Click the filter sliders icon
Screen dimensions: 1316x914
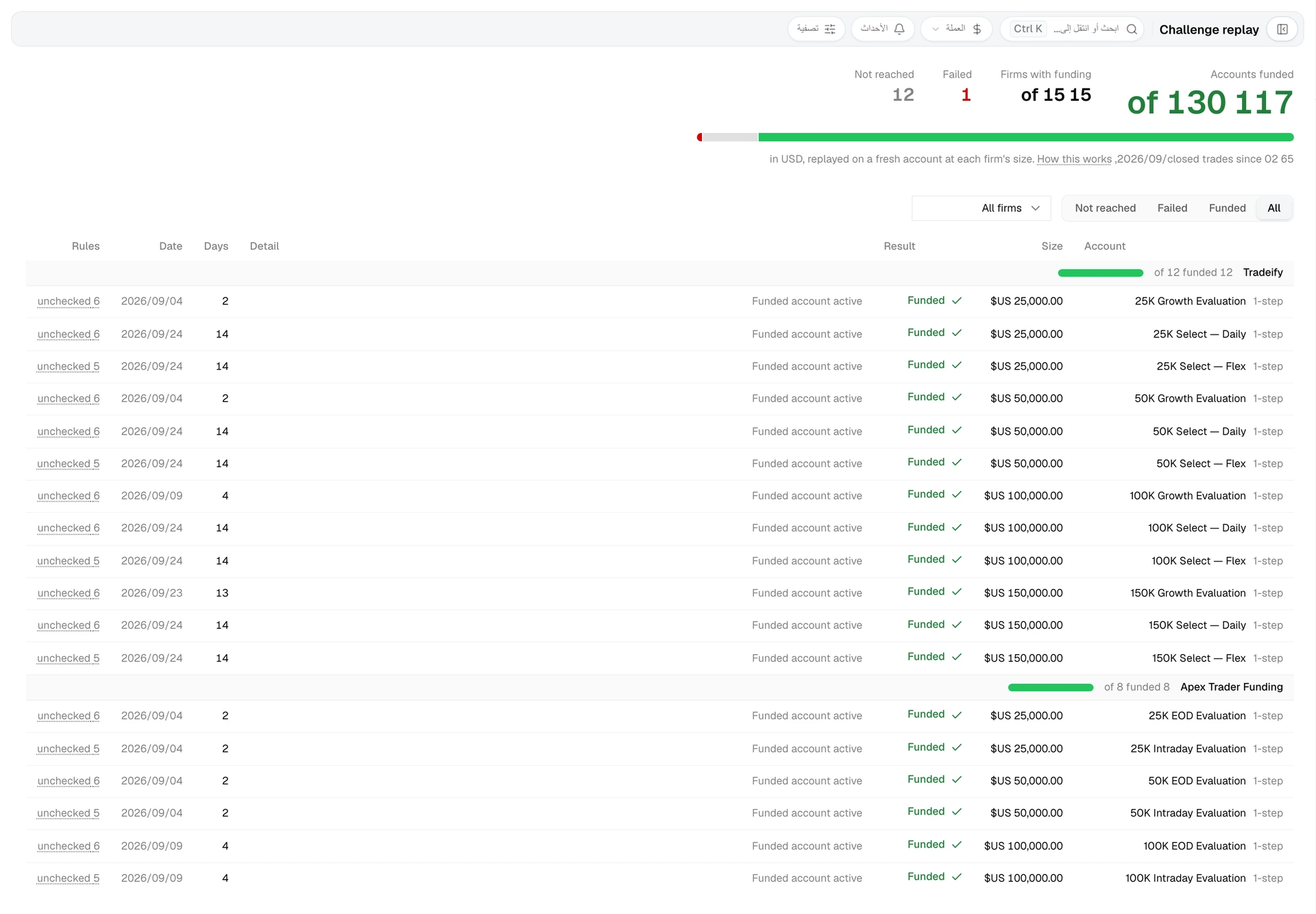(x=830, y=29)
